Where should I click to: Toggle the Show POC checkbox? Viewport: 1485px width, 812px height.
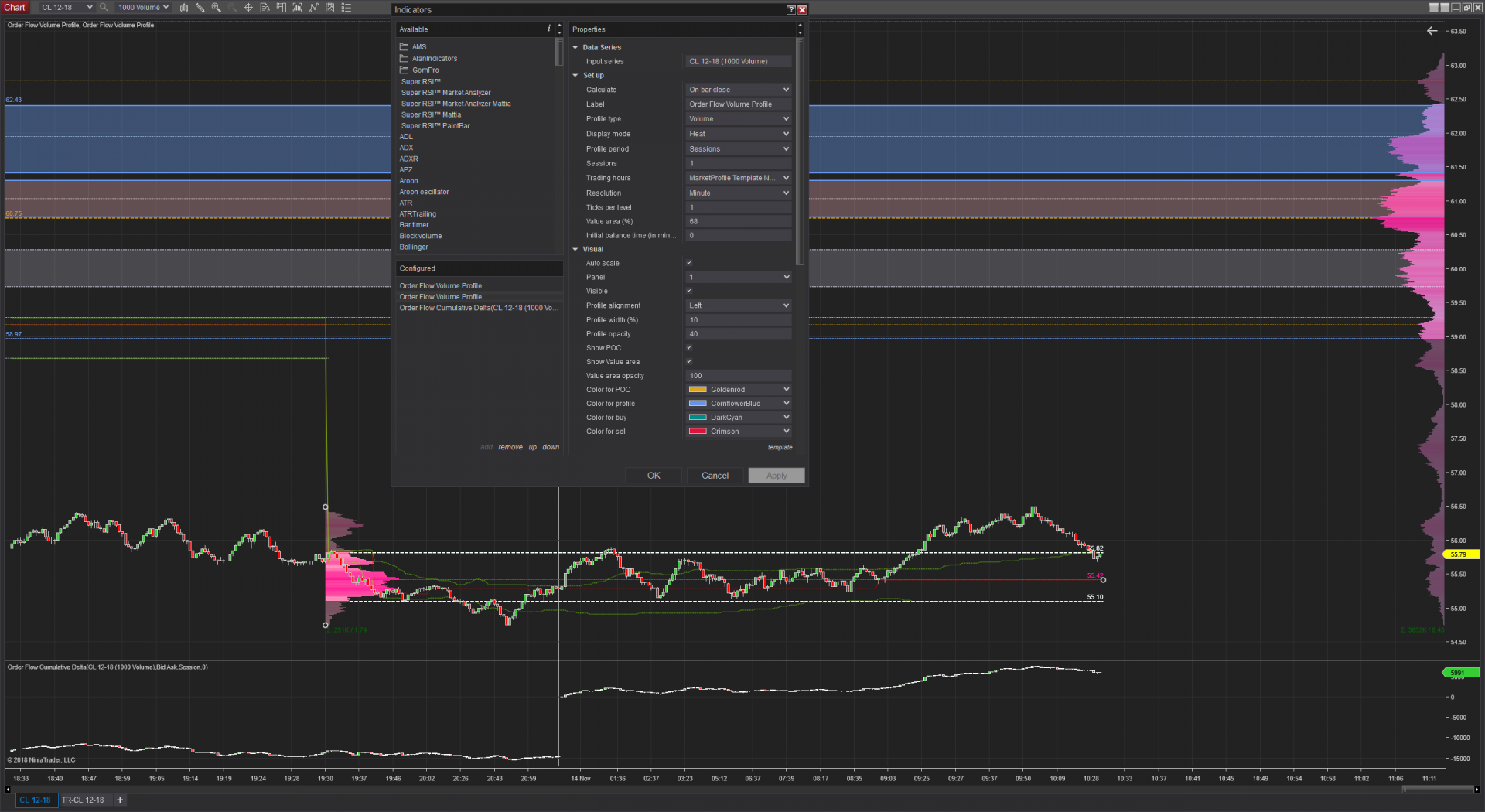click(689, 348)
